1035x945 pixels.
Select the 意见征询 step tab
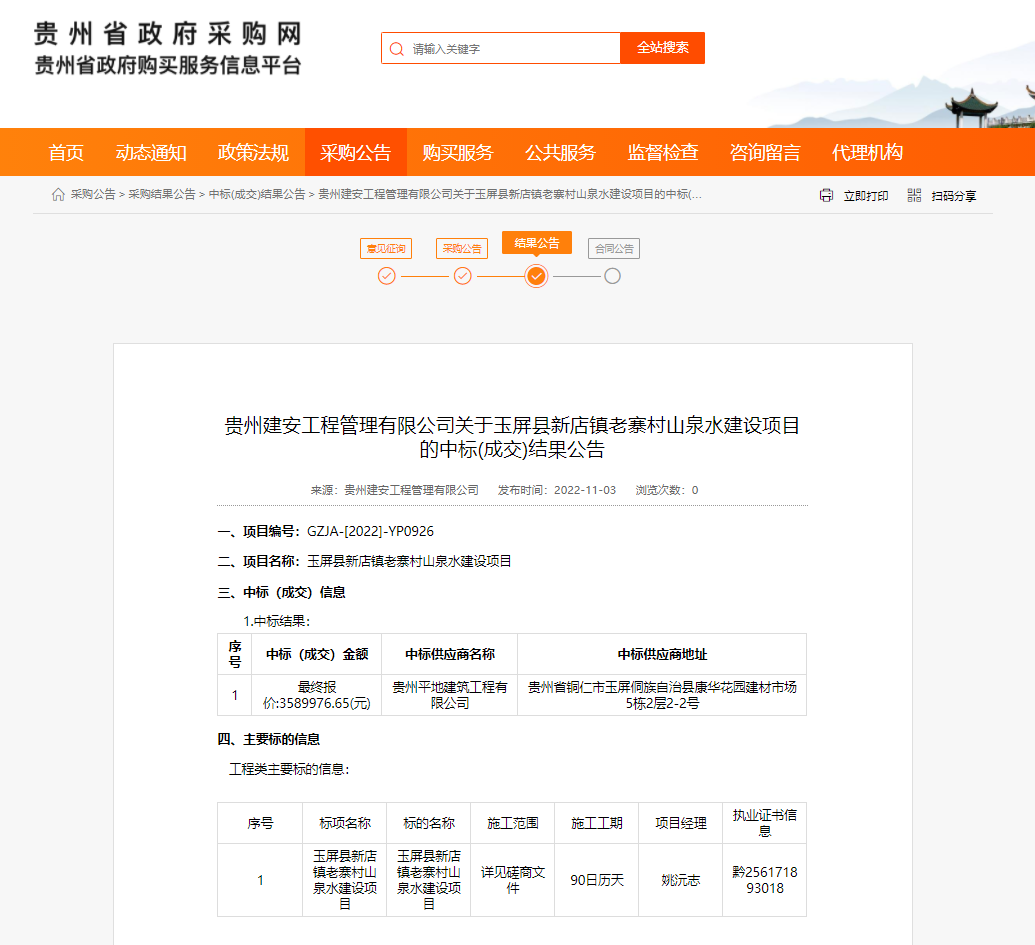click(x=386, y=249)
